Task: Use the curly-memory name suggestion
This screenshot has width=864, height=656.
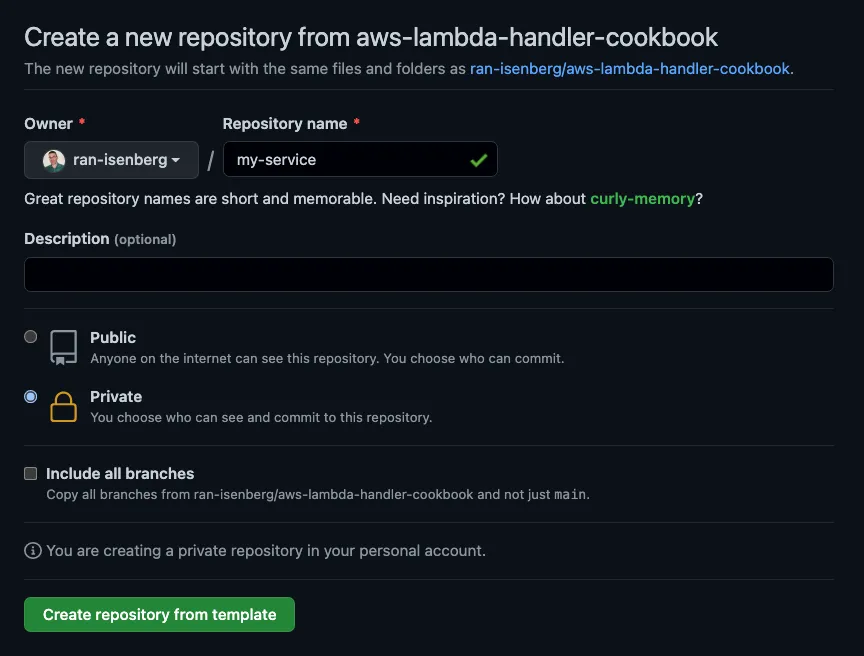Action: (642, 199)
